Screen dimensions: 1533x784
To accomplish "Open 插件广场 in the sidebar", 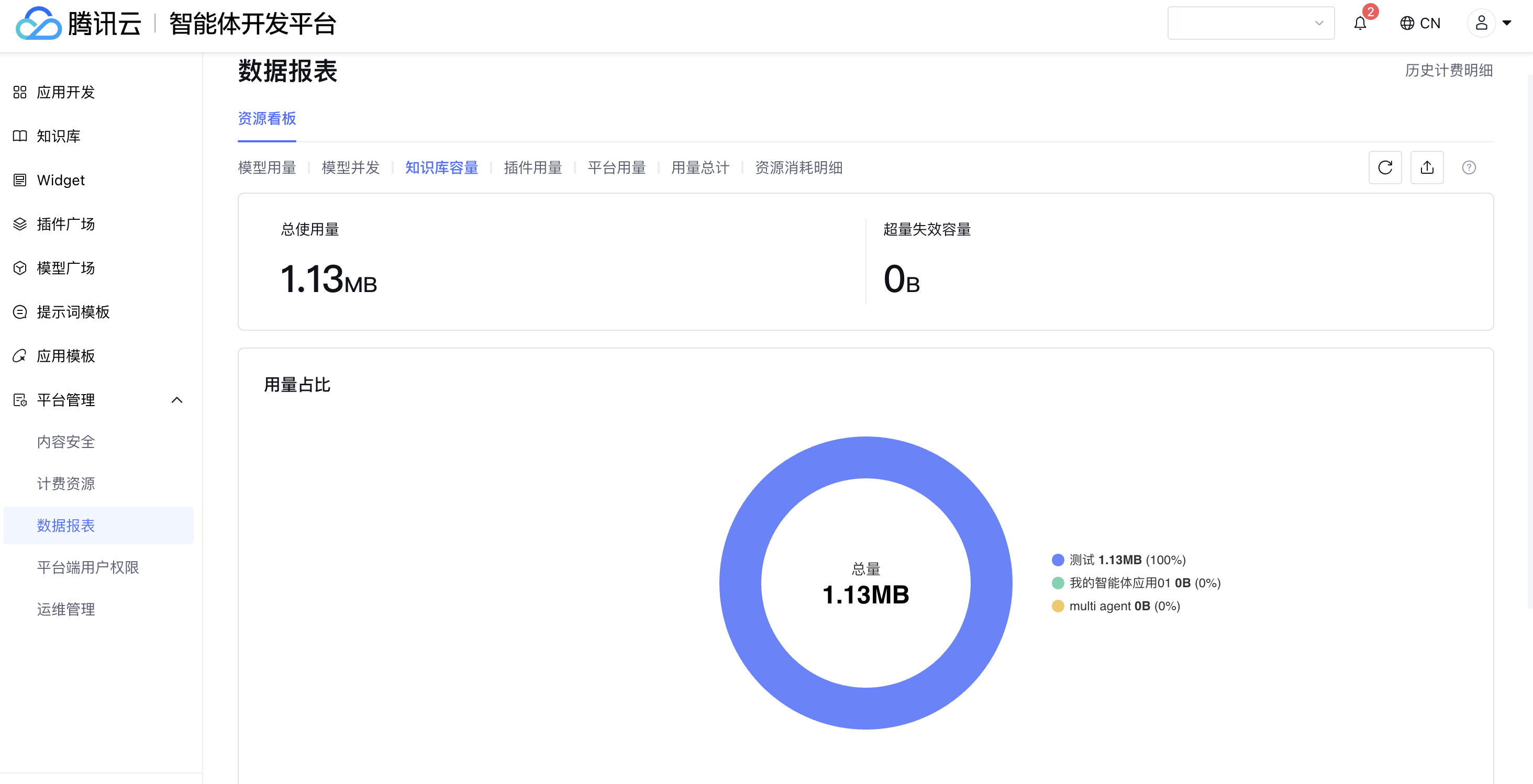I will click(65, 224).
